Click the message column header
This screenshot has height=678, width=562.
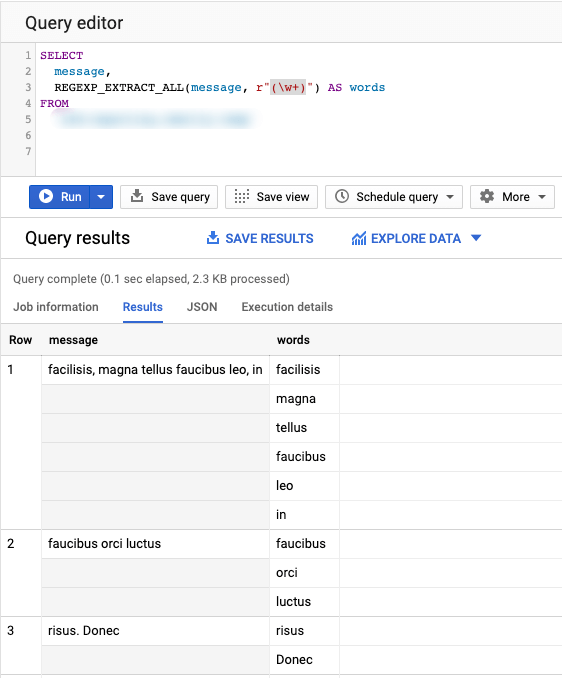point(73,340)
